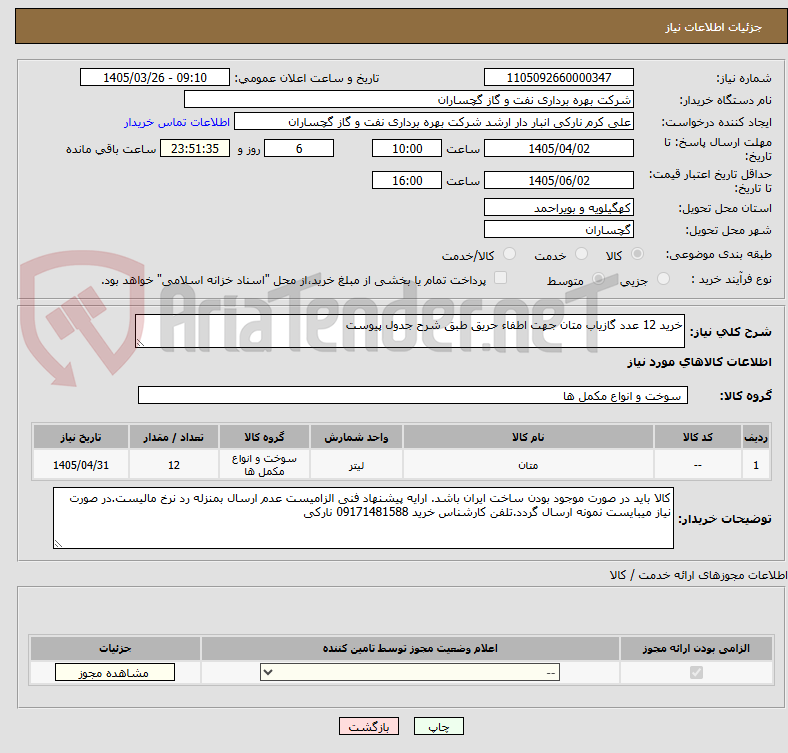Click the جزئیات اطلاعات نیاز page title
The height and width of the screenshot is (753, 788).
(713, 27)
